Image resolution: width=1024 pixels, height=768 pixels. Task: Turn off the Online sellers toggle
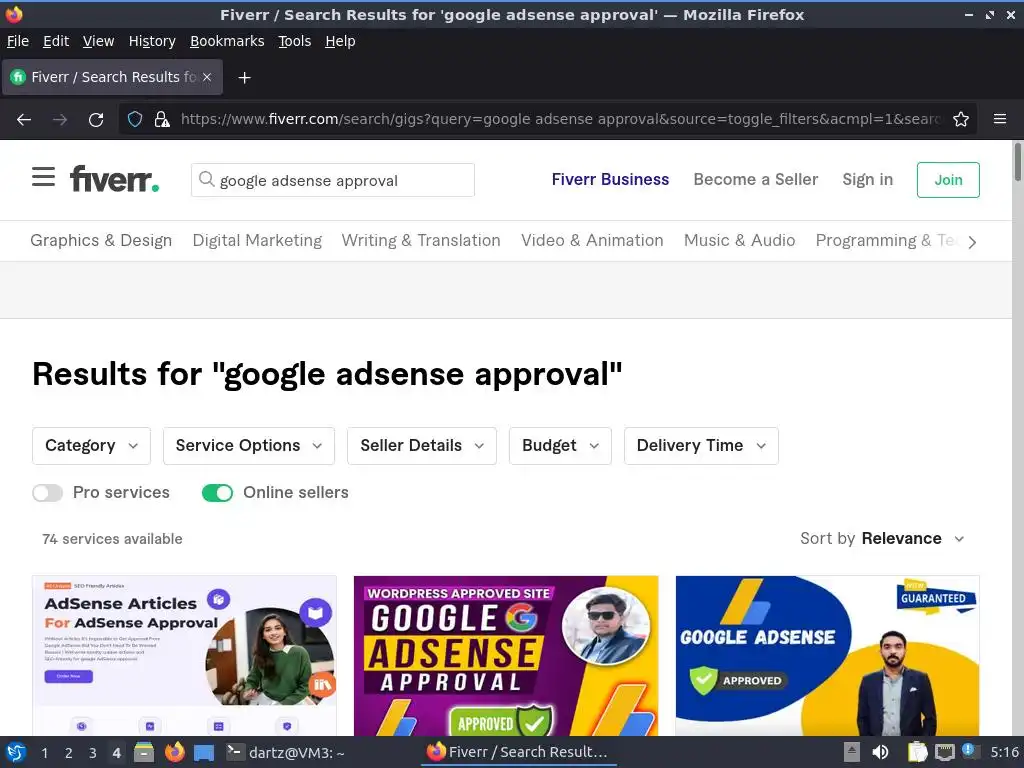pos(217,493)
